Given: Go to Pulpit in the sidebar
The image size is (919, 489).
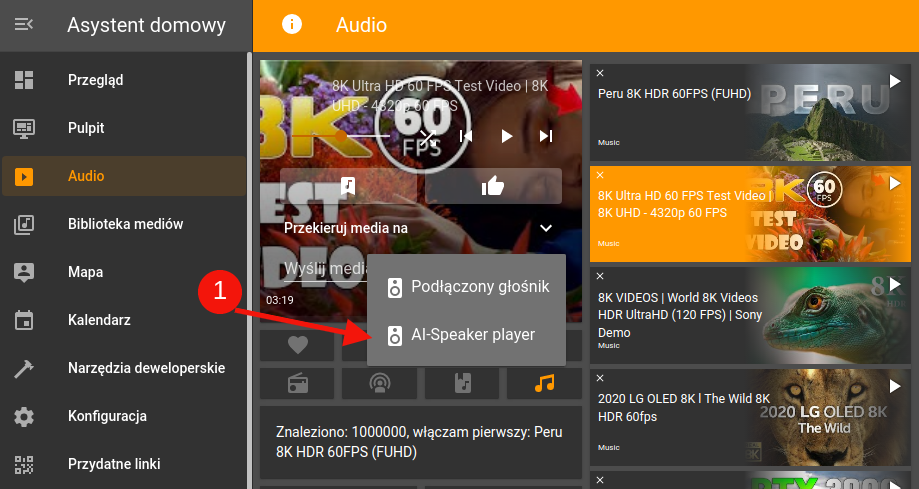Looking at the screenshot, I should coord(124,128).
